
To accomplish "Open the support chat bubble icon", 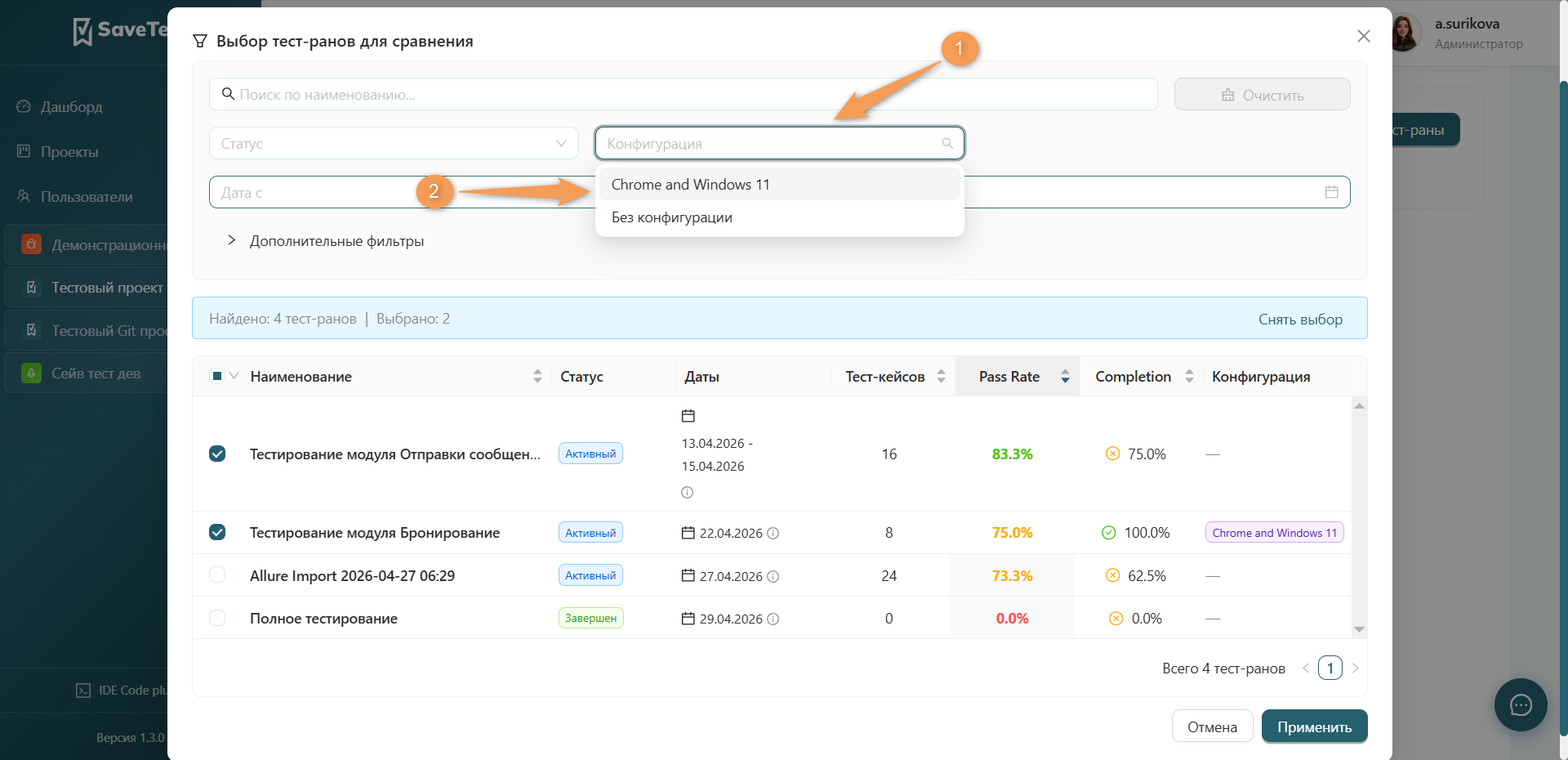I will click(x=1521, y=704).
